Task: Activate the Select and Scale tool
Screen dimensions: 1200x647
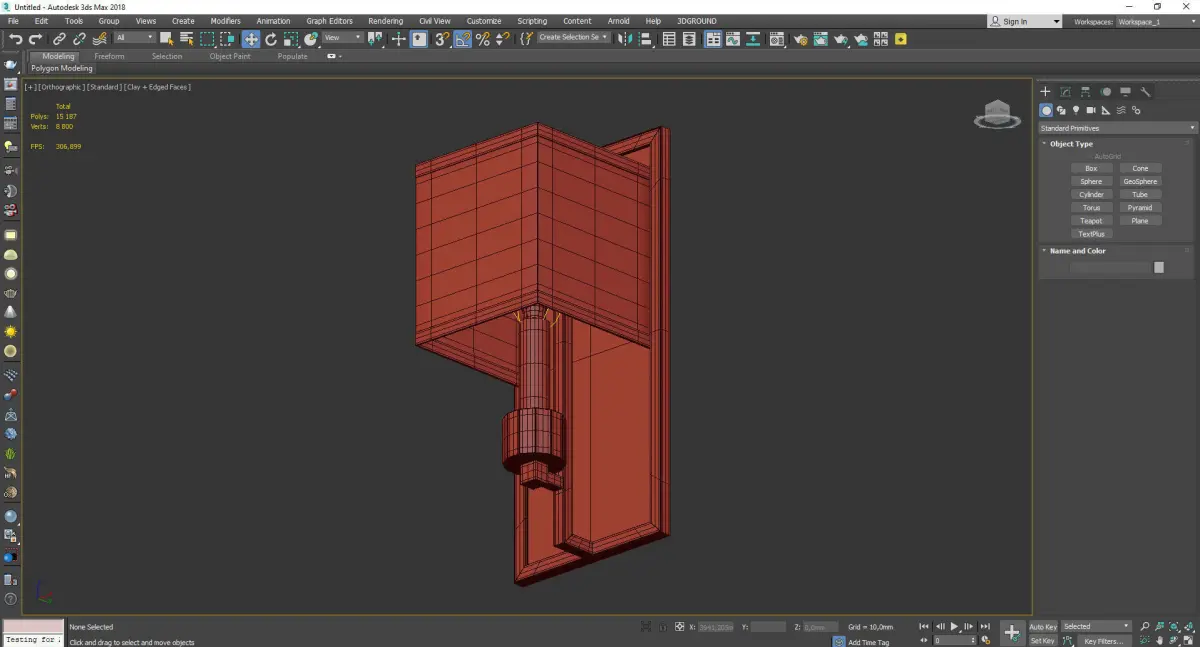Action: pos(290,39)
